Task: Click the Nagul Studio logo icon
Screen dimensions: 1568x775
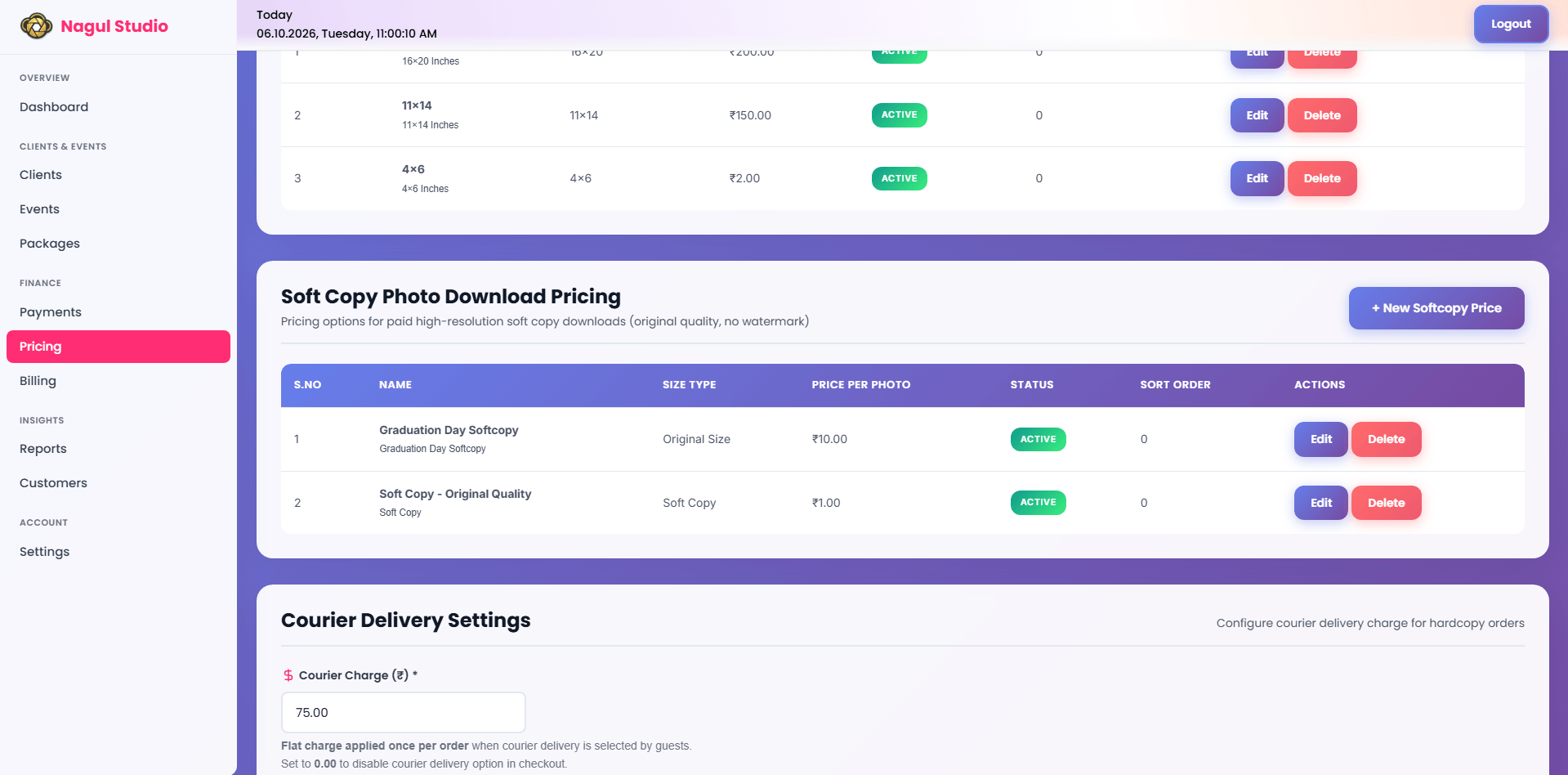Action: pyautogui.click(x=36, y=26)
